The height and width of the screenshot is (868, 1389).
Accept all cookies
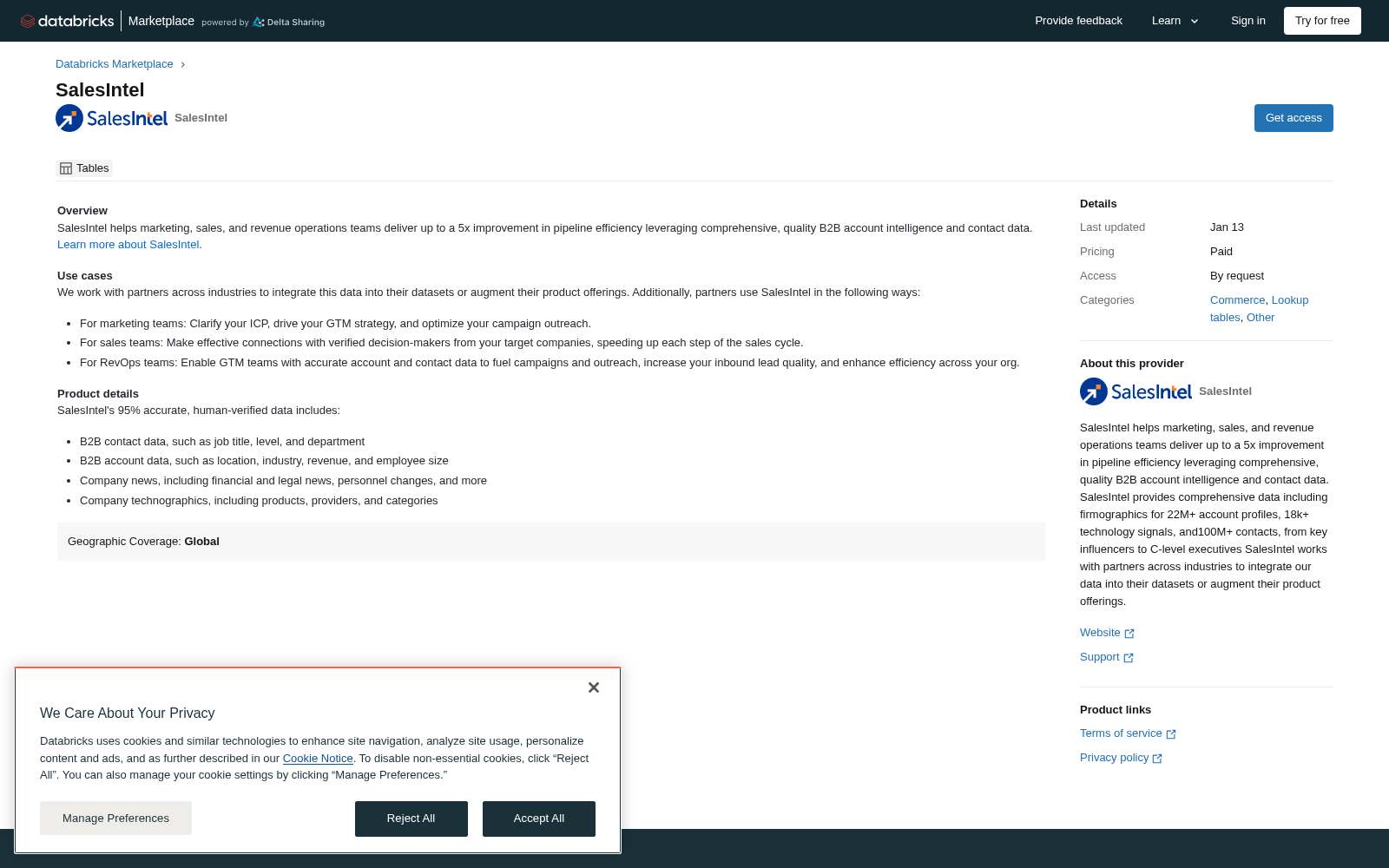click(x=539, y=819)
